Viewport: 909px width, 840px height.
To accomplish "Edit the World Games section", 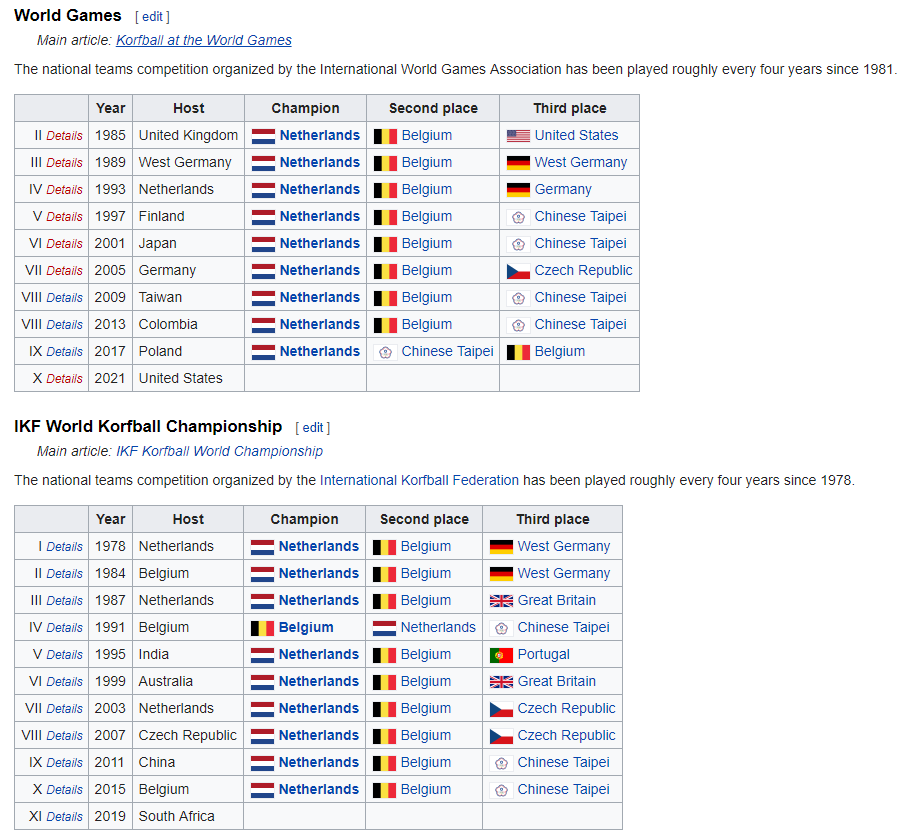I will [152, 17].
